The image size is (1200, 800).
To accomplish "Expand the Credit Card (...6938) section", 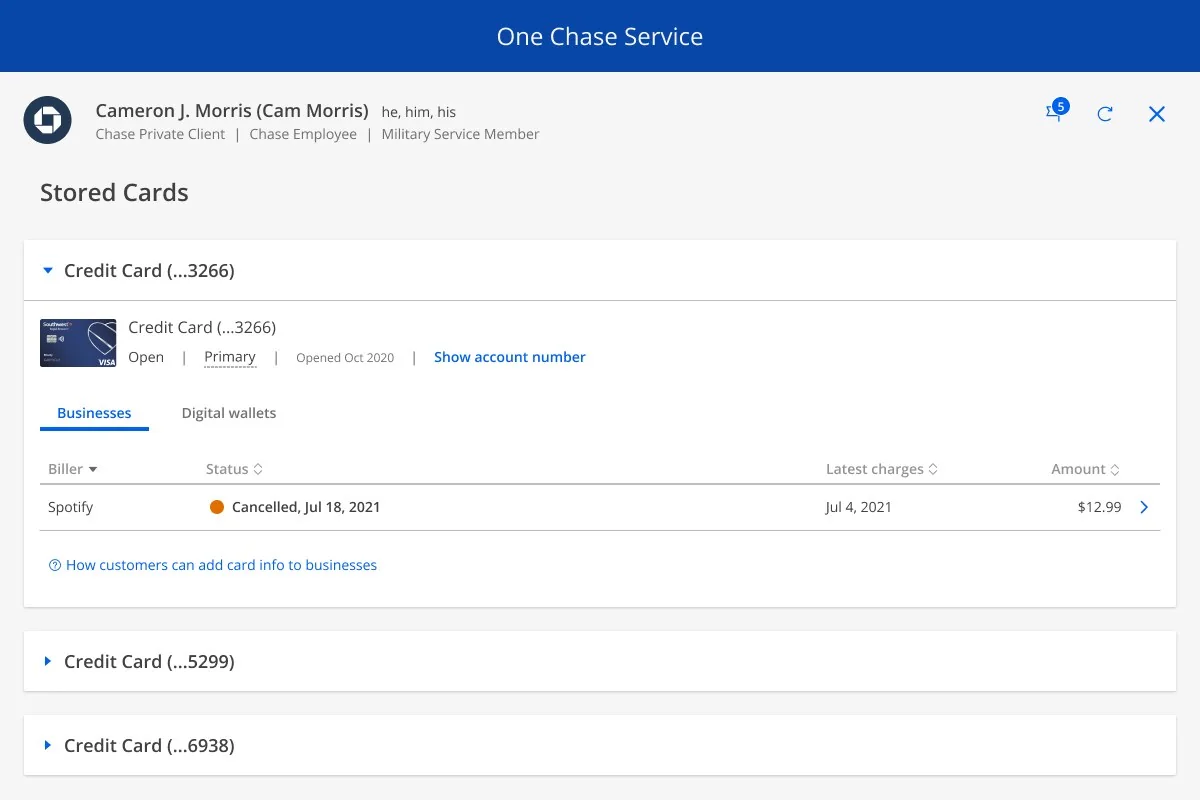I will (48, 745).
